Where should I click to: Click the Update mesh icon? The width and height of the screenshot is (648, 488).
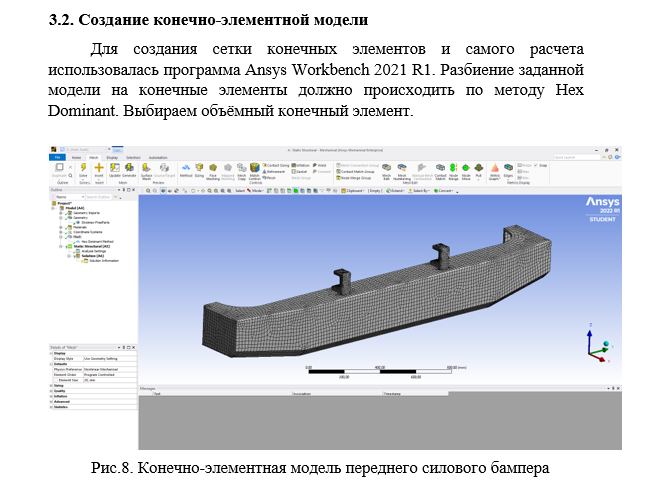114,168
